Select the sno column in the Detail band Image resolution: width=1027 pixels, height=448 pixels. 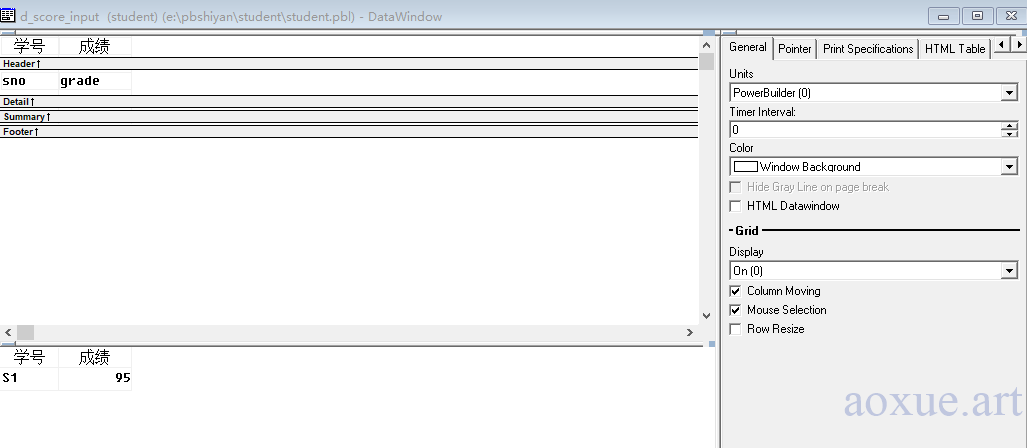[29, 81]
